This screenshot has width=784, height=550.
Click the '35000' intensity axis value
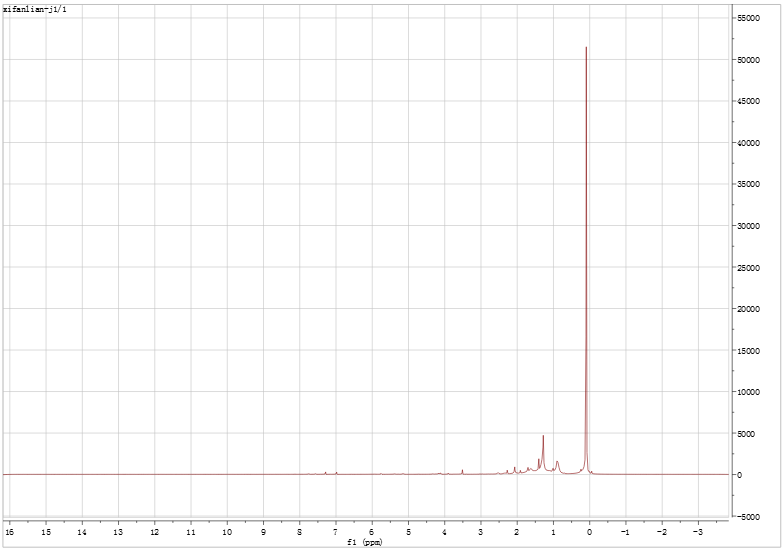(748, 184)
